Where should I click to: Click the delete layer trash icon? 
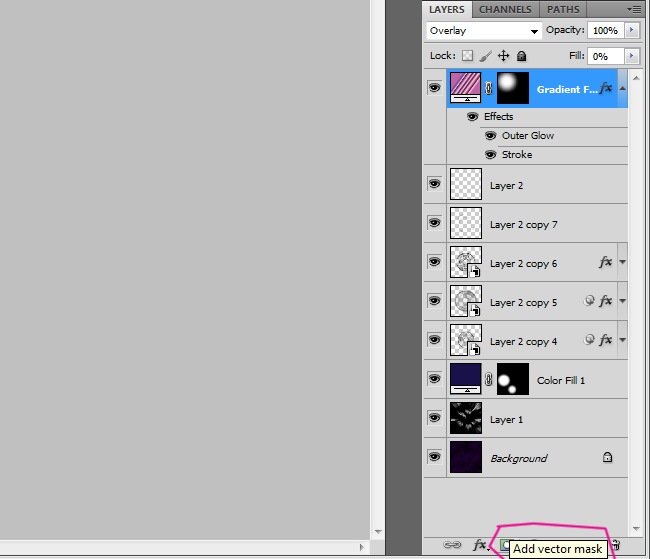coord(616,545)
